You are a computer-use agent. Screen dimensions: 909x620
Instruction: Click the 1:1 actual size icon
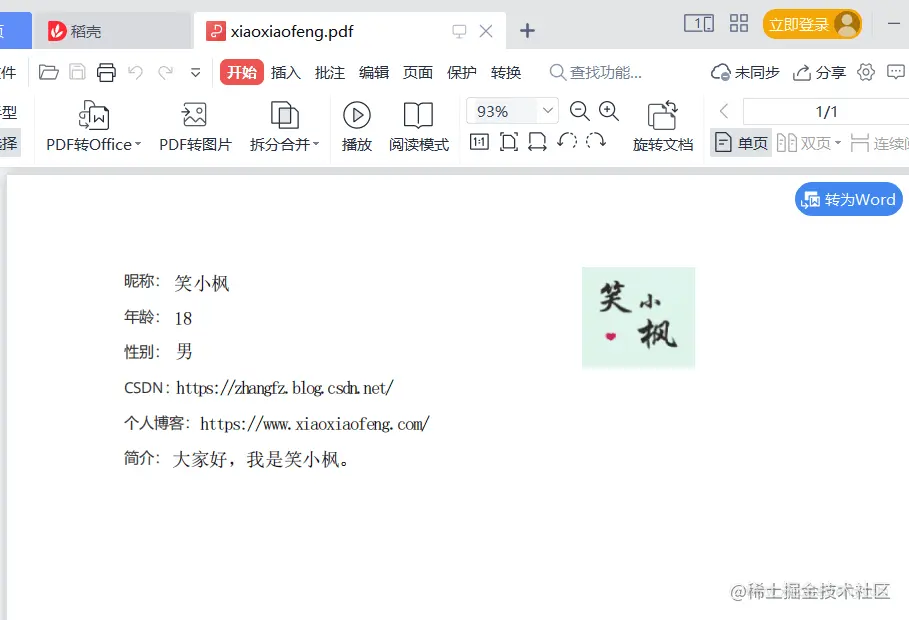point(479,142)
